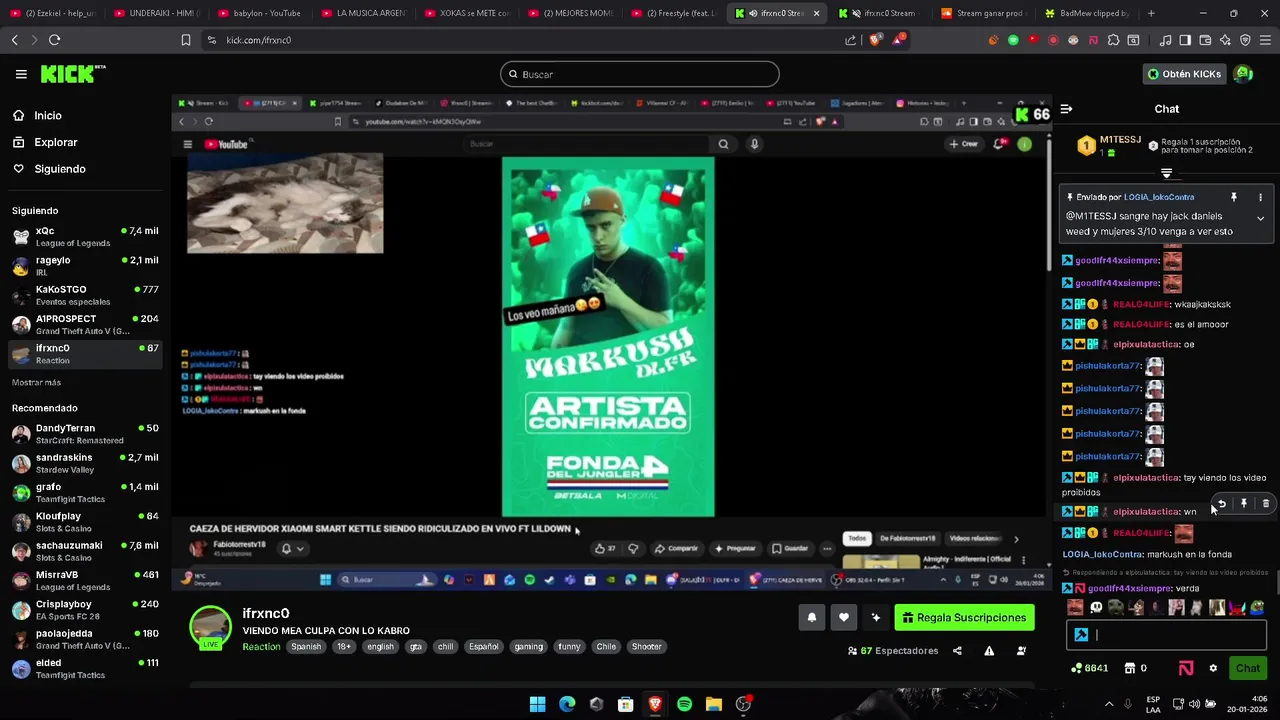
Task: Open KaKoSTGO channel in sidebar
Action: coord(85,295)
